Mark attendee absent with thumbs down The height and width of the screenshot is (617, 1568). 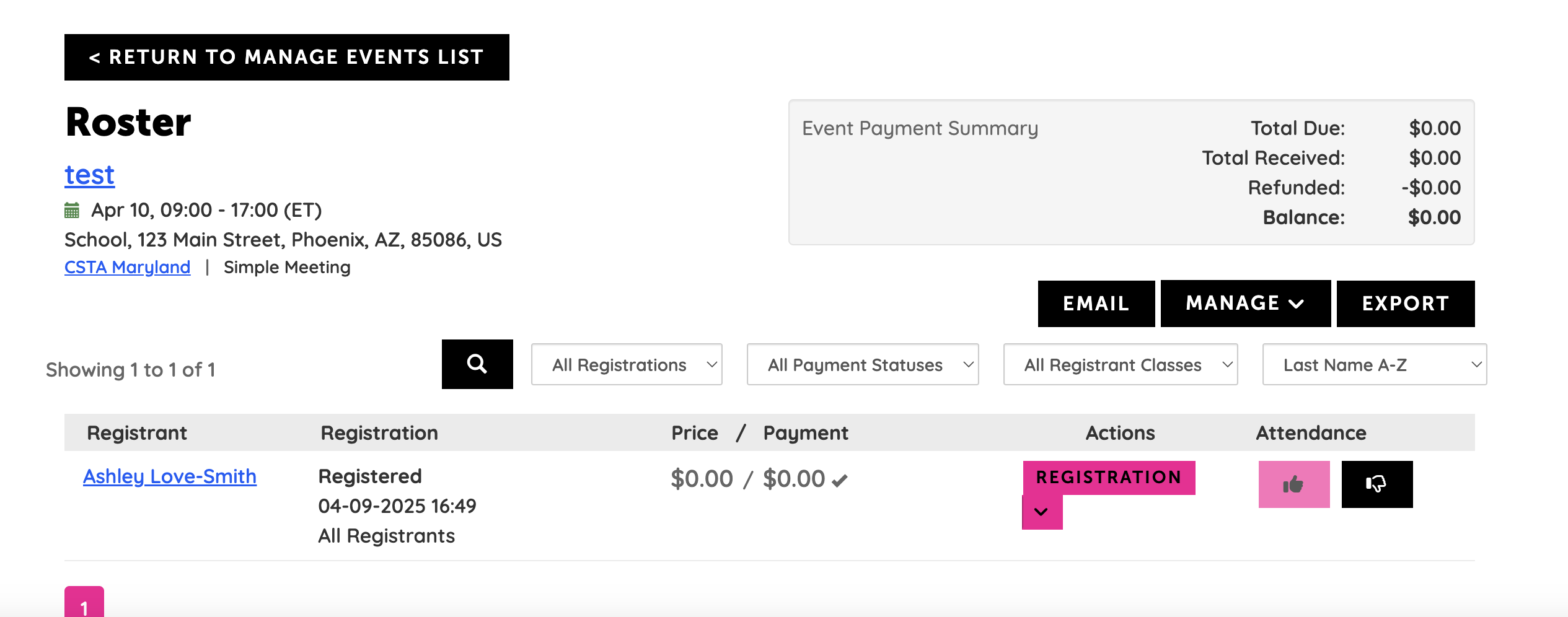1376,484
